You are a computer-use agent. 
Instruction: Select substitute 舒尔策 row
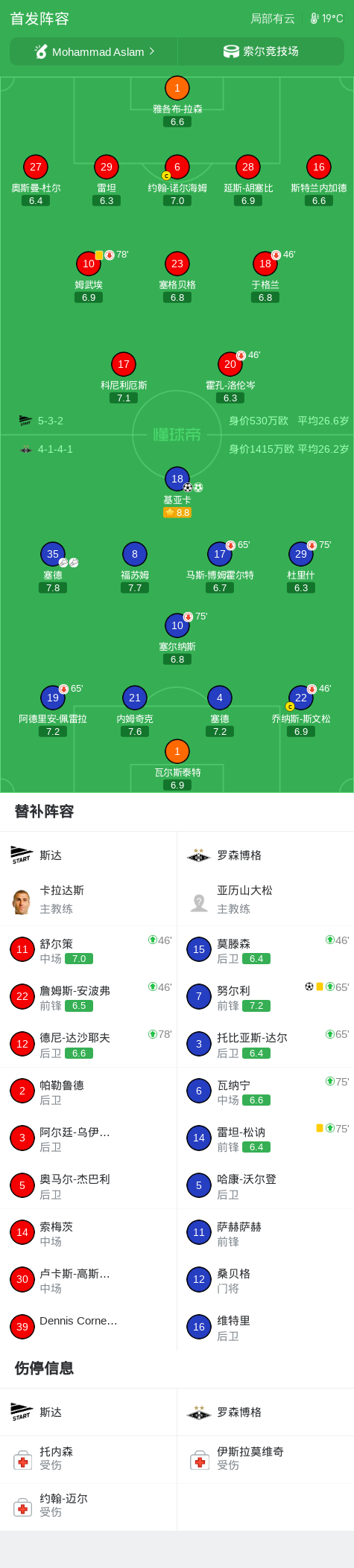[89, 950]
